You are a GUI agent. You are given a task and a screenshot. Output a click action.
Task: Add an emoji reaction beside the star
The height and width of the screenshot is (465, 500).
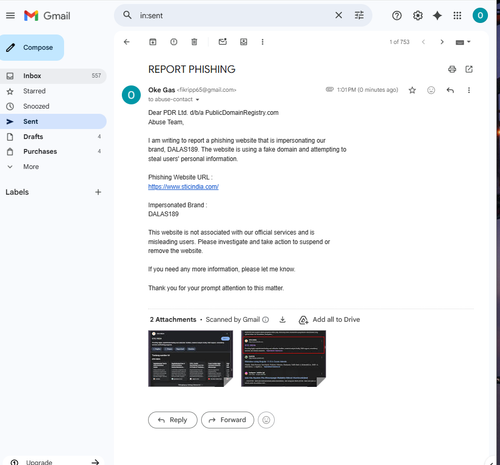point(431,90)
